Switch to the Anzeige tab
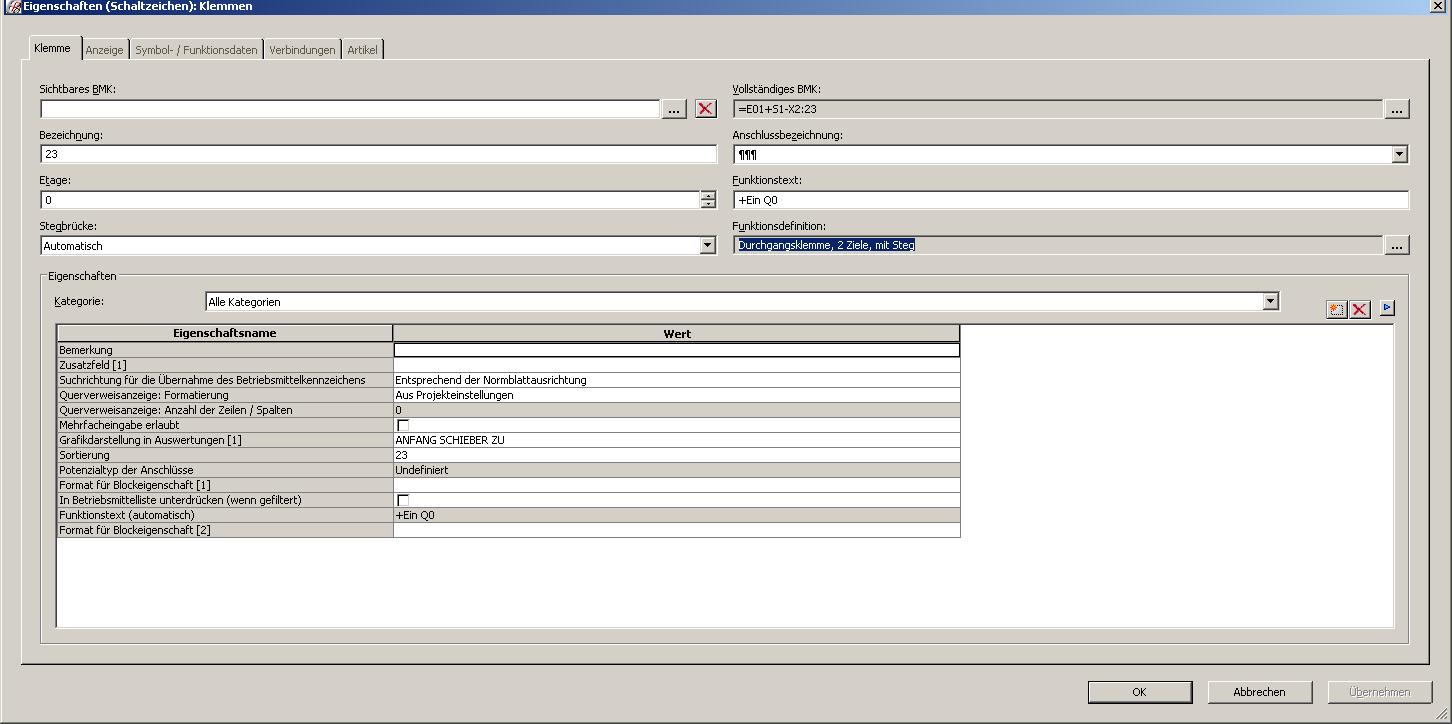This screenshot has height=724, width=1452. [x=104, y=49]
